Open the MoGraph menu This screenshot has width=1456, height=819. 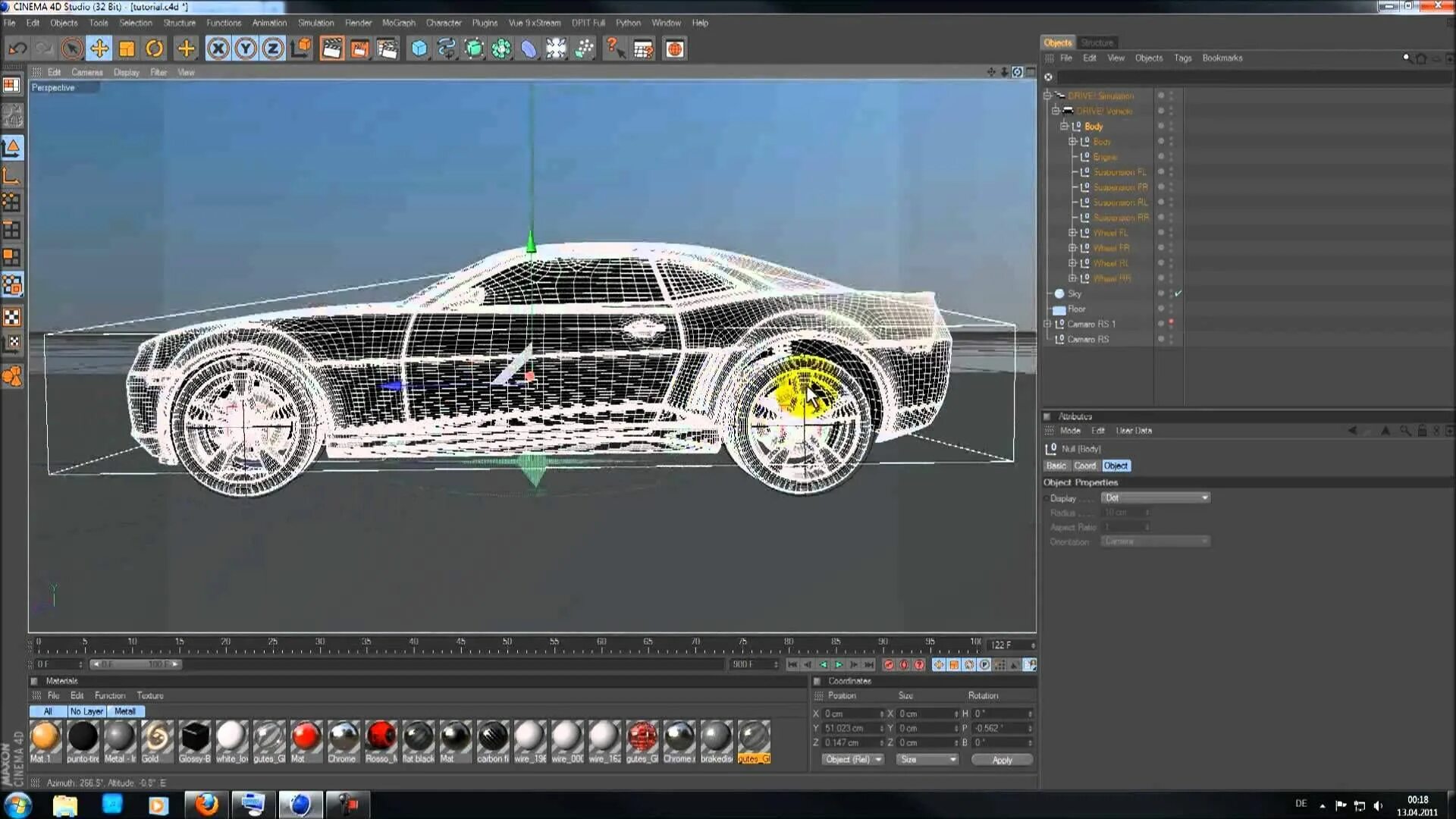[x=398, y=23]
